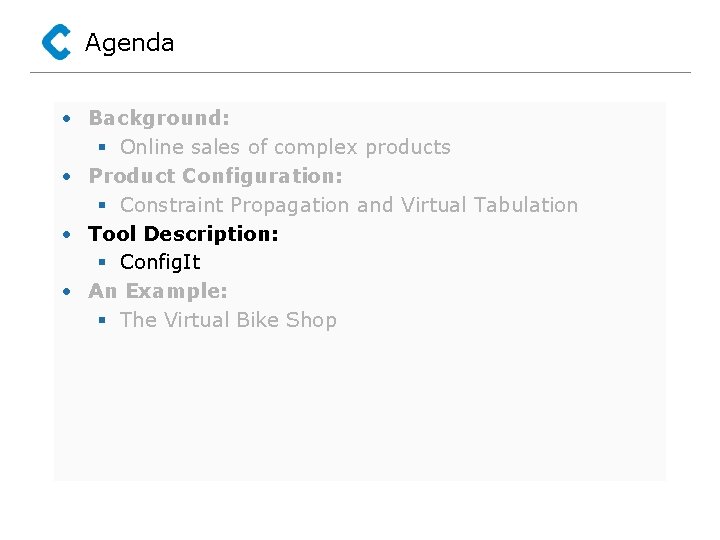Image resolution: width=720 pixels, height=540 pixels.
Task: Click the bullet beside An Example:
Action: 67,292
